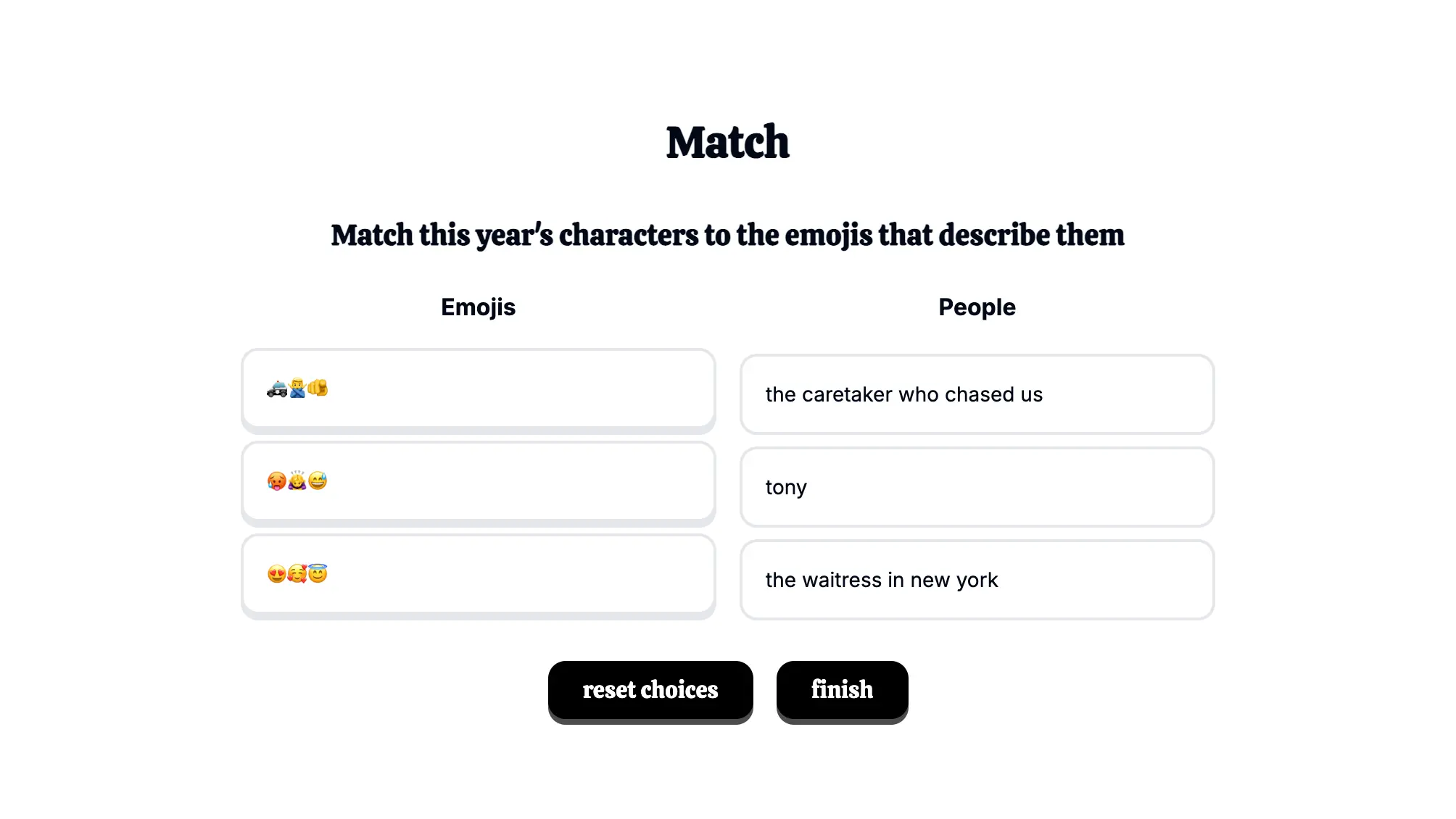The width and height of the screenshot is (1456, 819).
Task: Click the hot sweating face emoji
Action: [276, 481]
